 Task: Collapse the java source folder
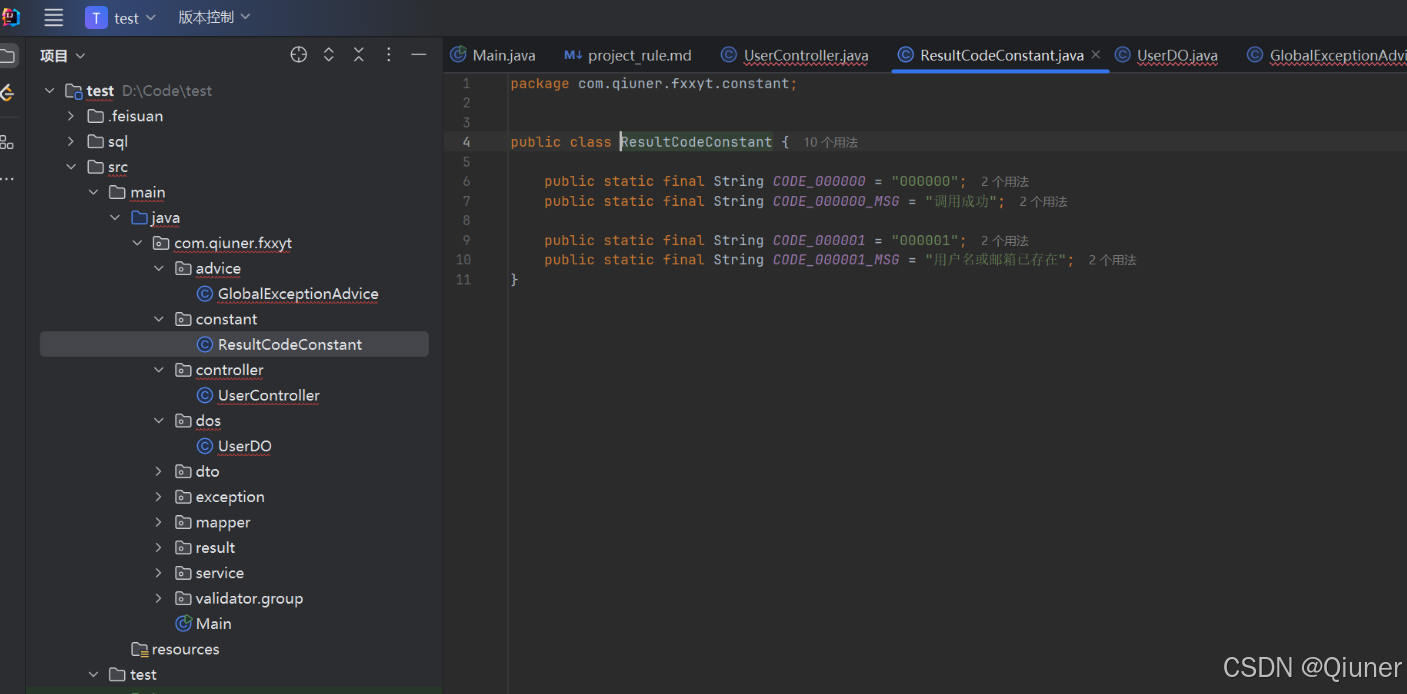pos(115,218)
